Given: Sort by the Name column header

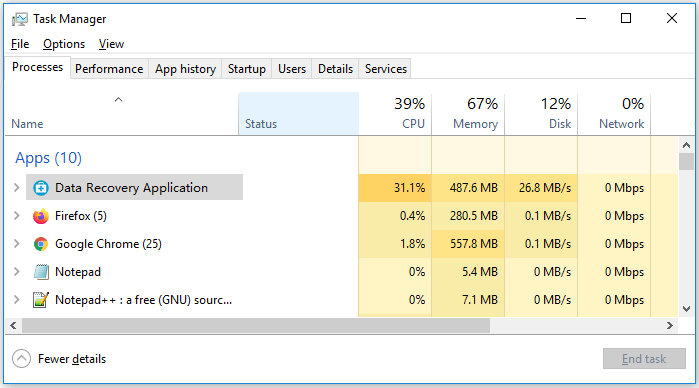Looking at the screenshot, I should click(x=122, y=114).
